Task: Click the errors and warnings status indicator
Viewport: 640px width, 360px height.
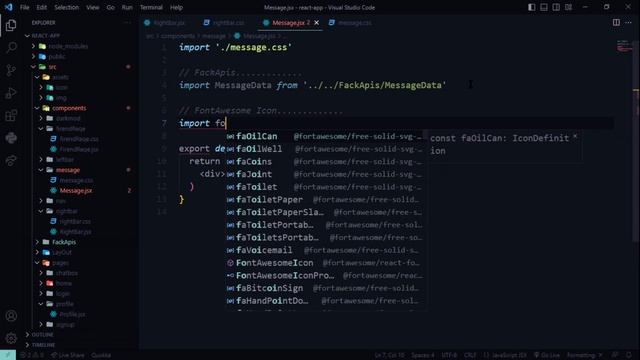Action: pos(31,355)
